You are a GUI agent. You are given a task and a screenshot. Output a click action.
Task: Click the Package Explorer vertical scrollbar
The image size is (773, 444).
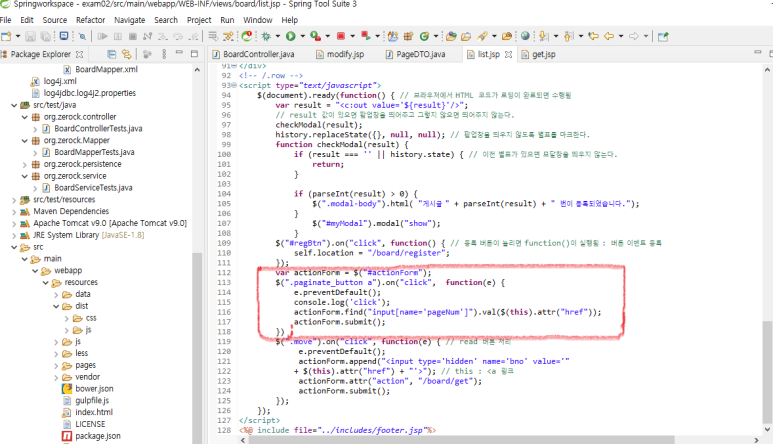tap(197, 347)
